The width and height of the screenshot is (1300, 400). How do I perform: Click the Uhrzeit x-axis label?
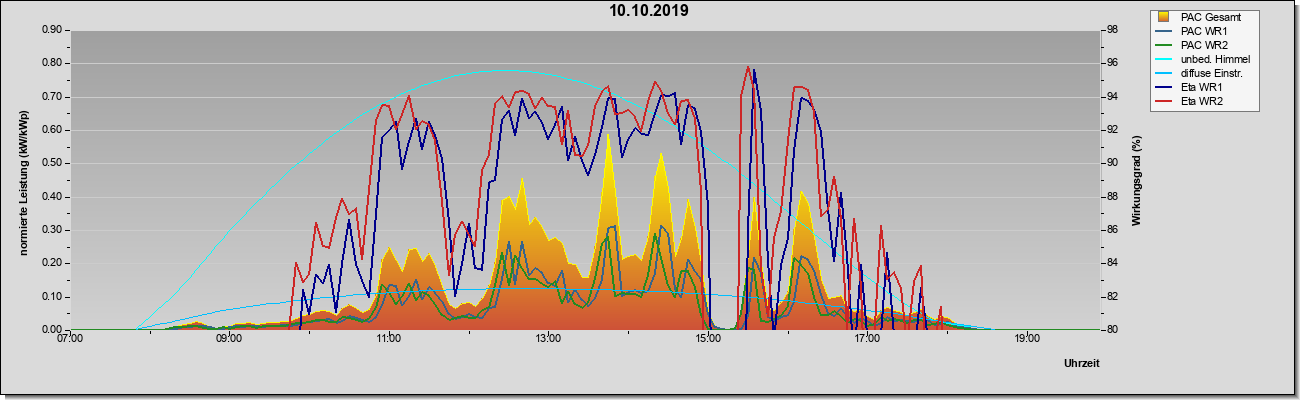pos(1081,363)
